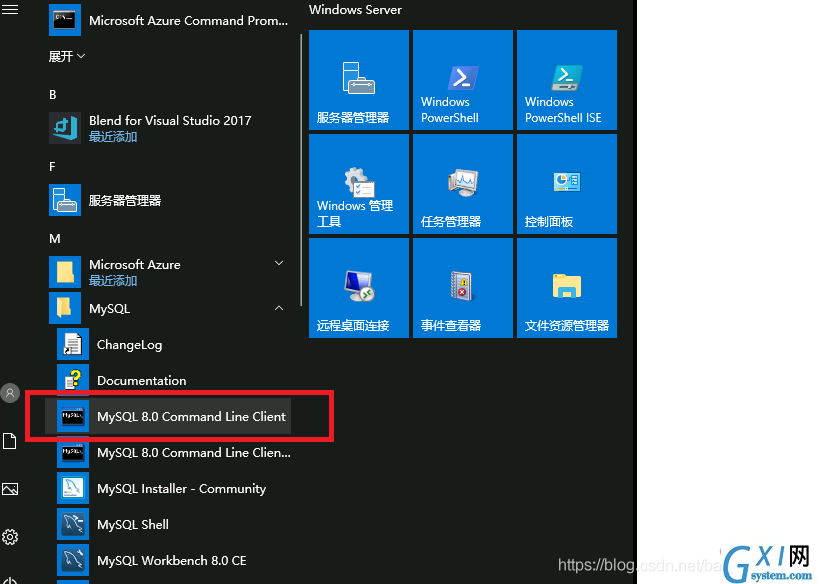The height and width of the screenshot is (584, 819).
Task: Open the 控制面板 tile
Action: coord(567,184)
